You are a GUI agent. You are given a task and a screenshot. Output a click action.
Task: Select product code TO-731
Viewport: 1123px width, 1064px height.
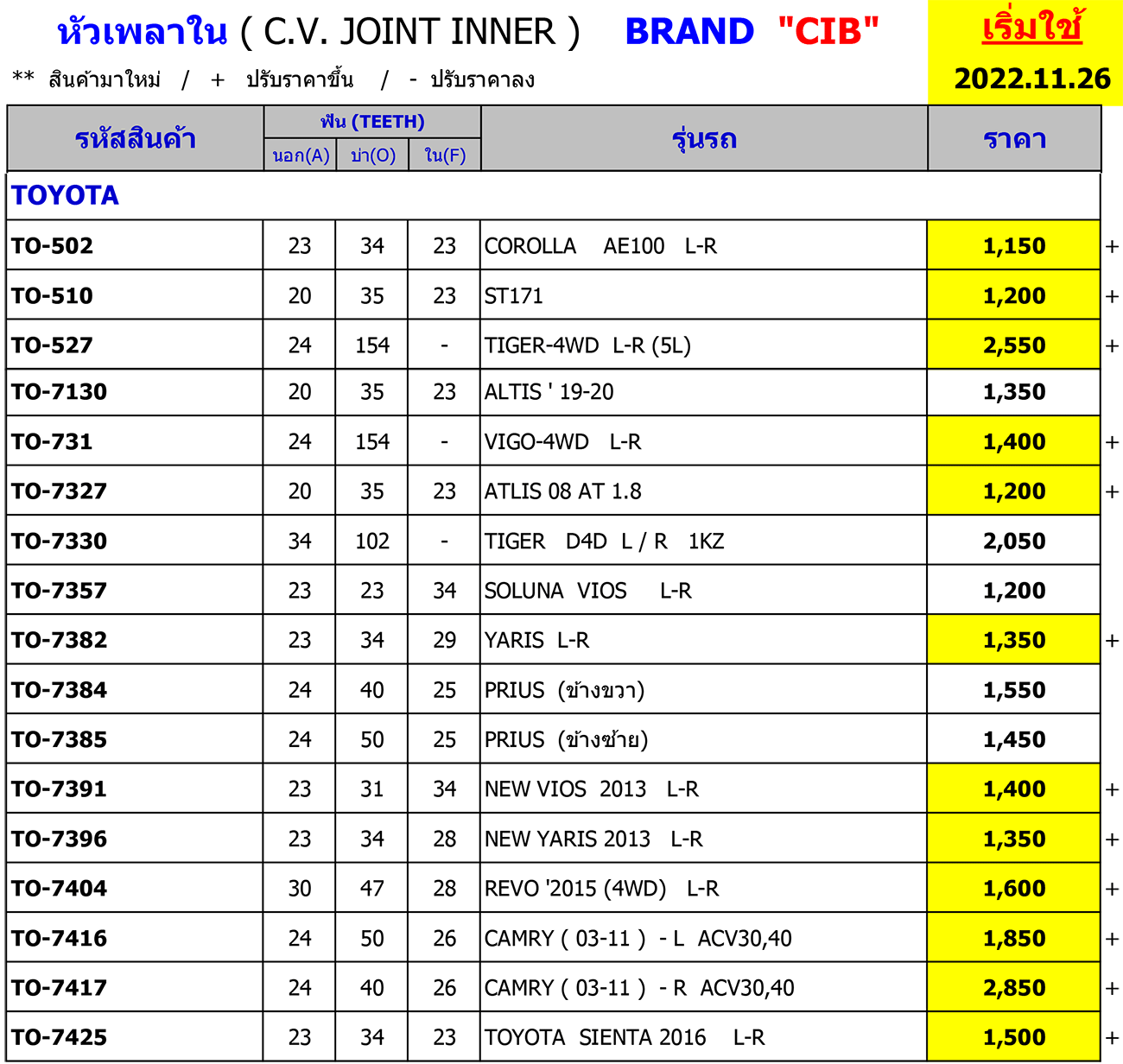[52, 442]
